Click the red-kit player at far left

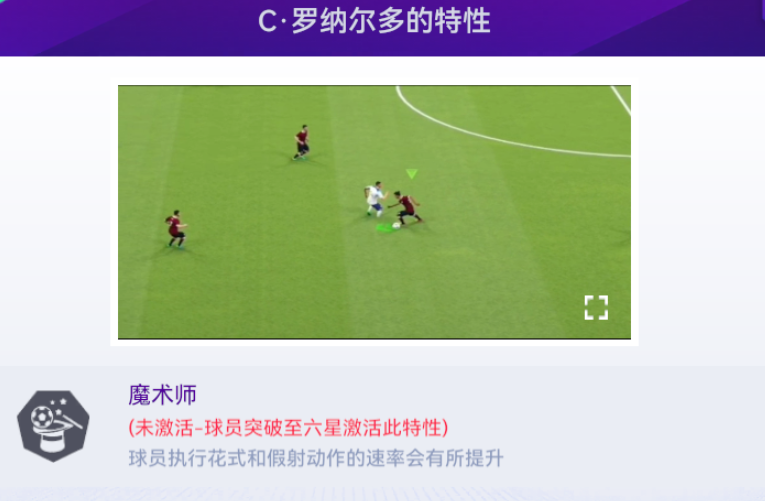[176, 229]
